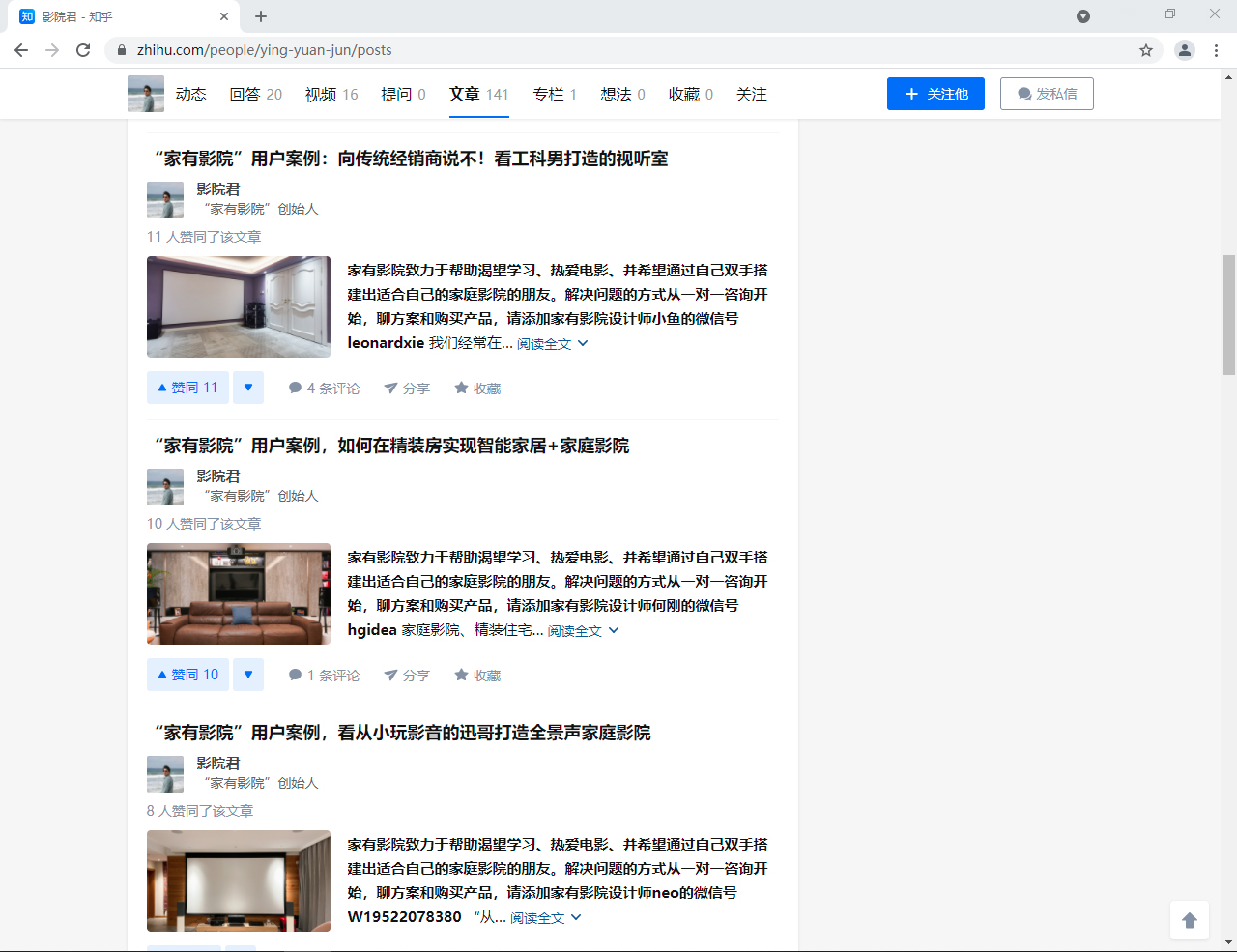
Task: Click the 发私信 private message button
Action: [x=1047, y=94]
